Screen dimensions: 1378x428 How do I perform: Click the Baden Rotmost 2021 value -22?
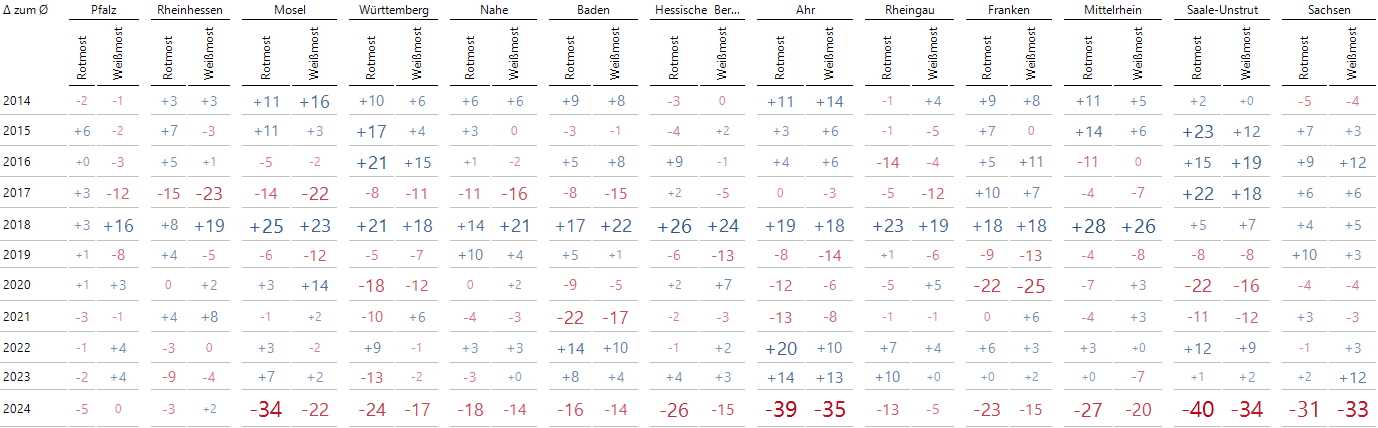[571, 318]
